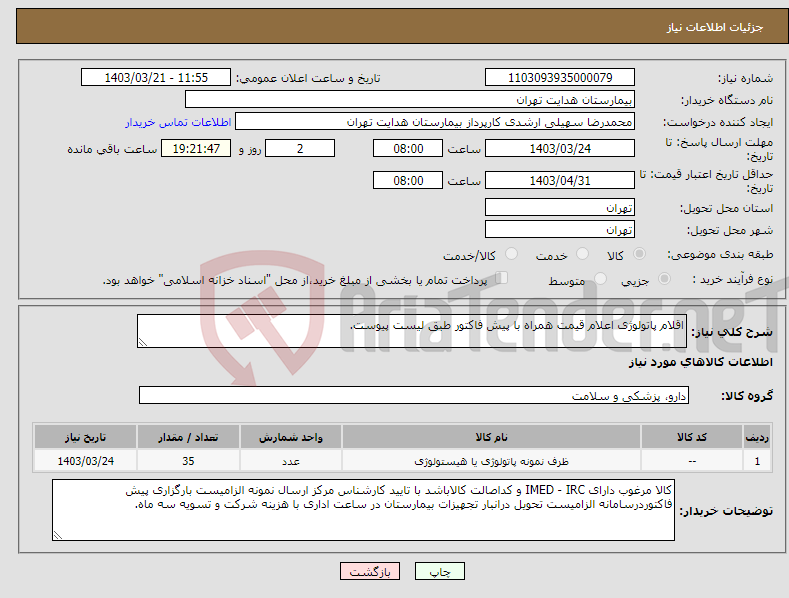Screen dimensions: 789x598
Task: Click the request creator field محمدرضا سهیلی ارشدی
Action: pos(435,121)
